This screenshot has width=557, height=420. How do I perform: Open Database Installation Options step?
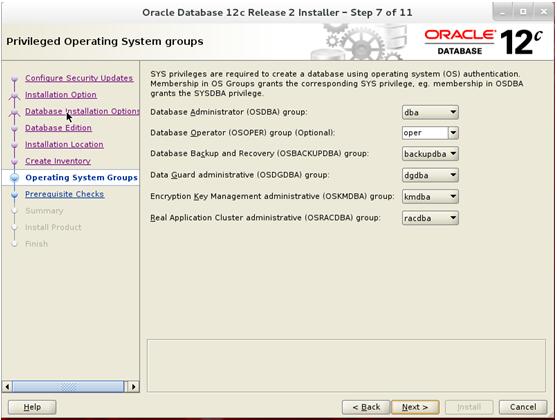(x=82, y=111)
